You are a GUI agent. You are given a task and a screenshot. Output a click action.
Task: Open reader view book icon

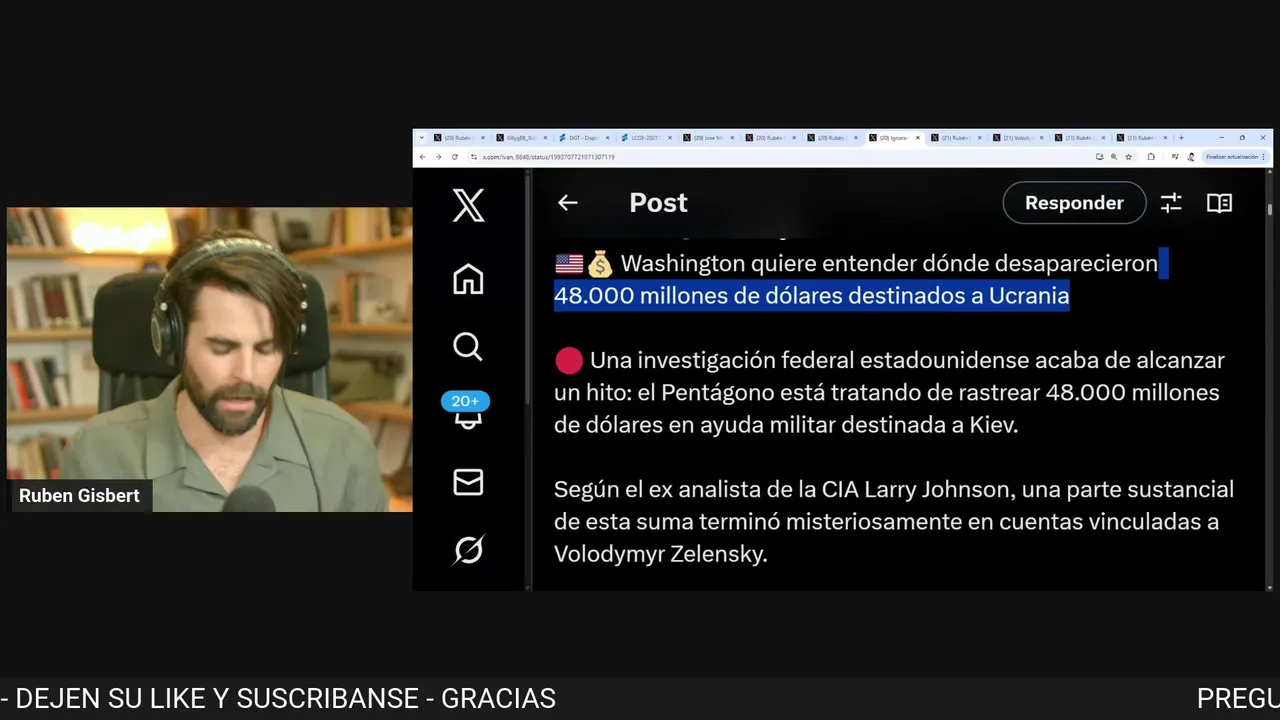pyautogui.click(x=1219, y=203)
